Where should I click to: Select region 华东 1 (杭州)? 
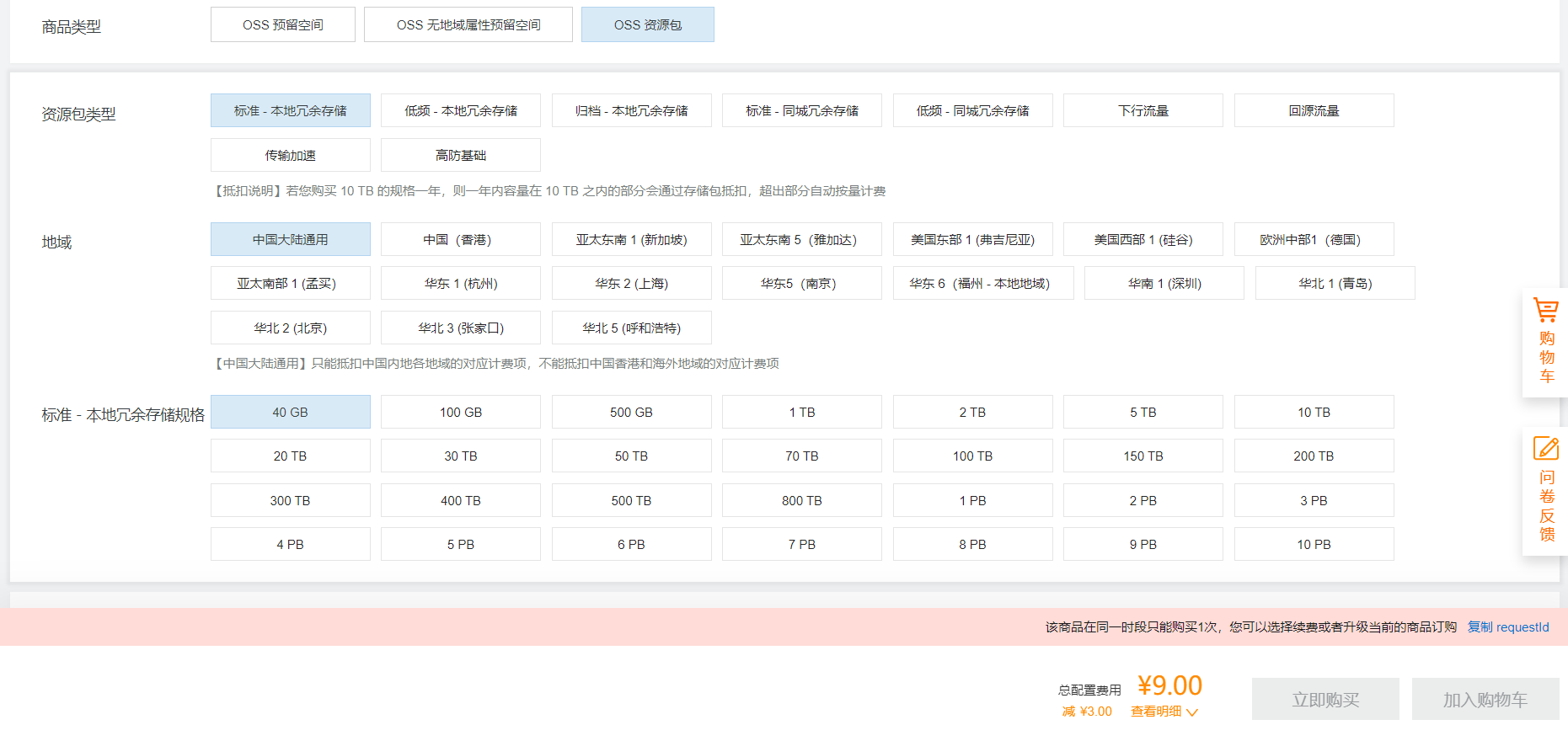[460, 284]
